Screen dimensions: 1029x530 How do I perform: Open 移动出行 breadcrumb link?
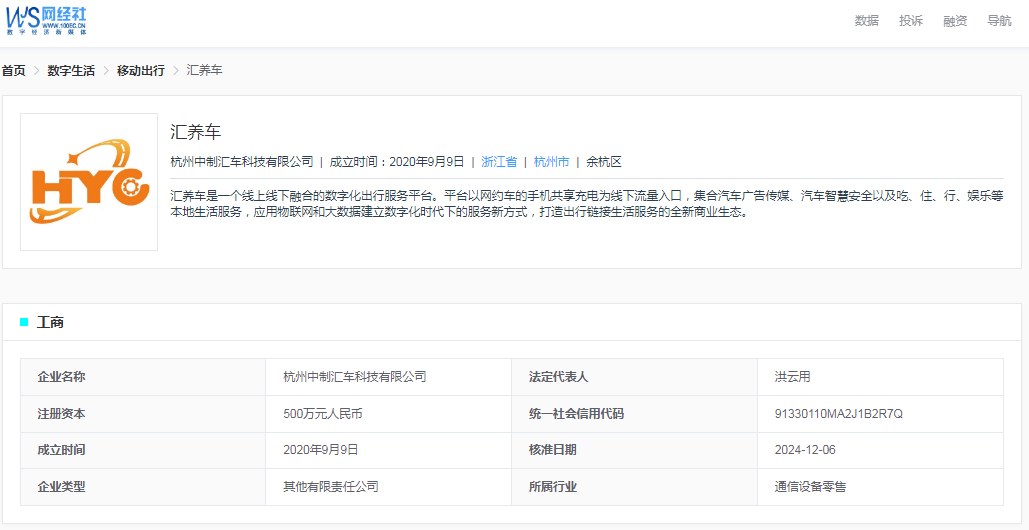(140, 71)
